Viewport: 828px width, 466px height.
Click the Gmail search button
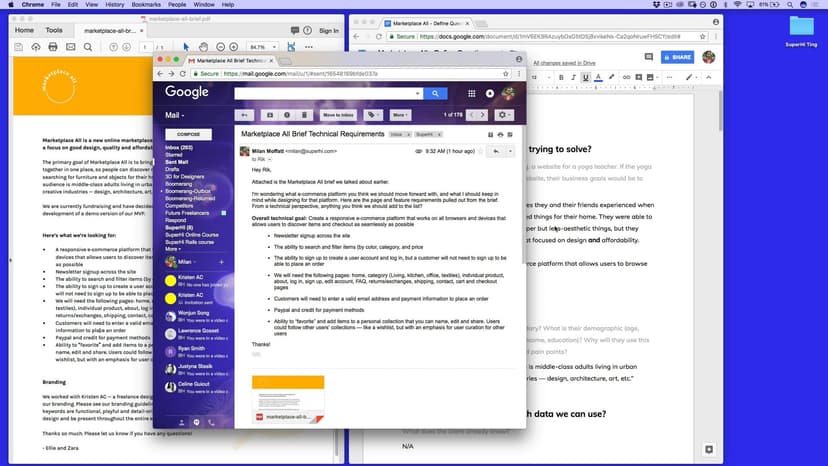[435, 93]
